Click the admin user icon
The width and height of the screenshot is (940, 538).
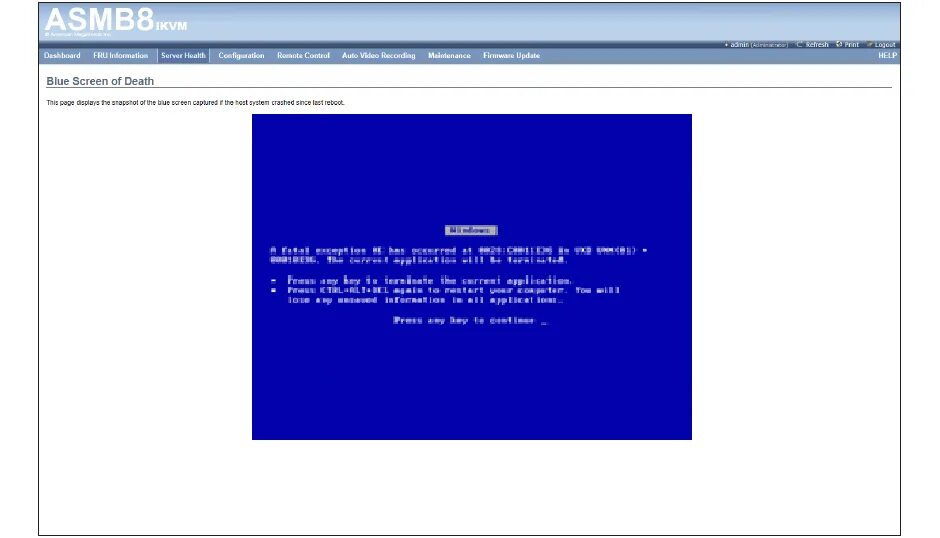(x=726, y=44)
